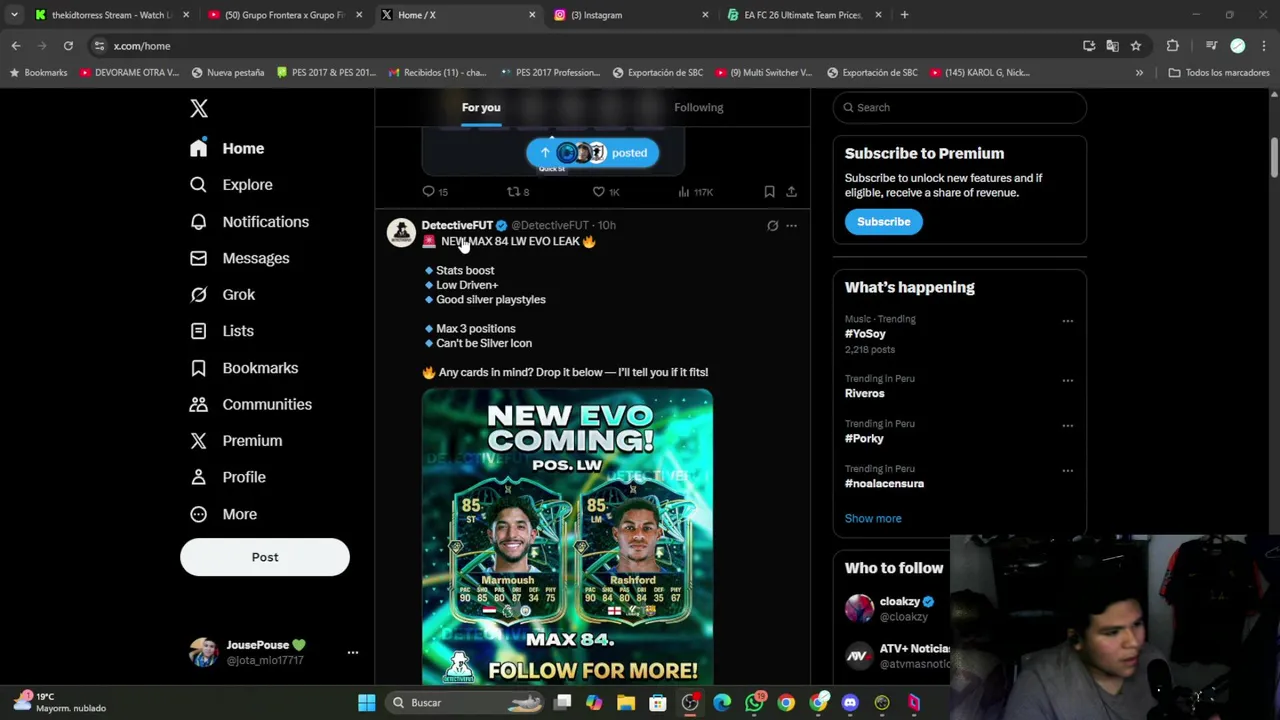Click the Bookmarks sidebar icon
1280x720 pixels.
[x=198, y=368]
